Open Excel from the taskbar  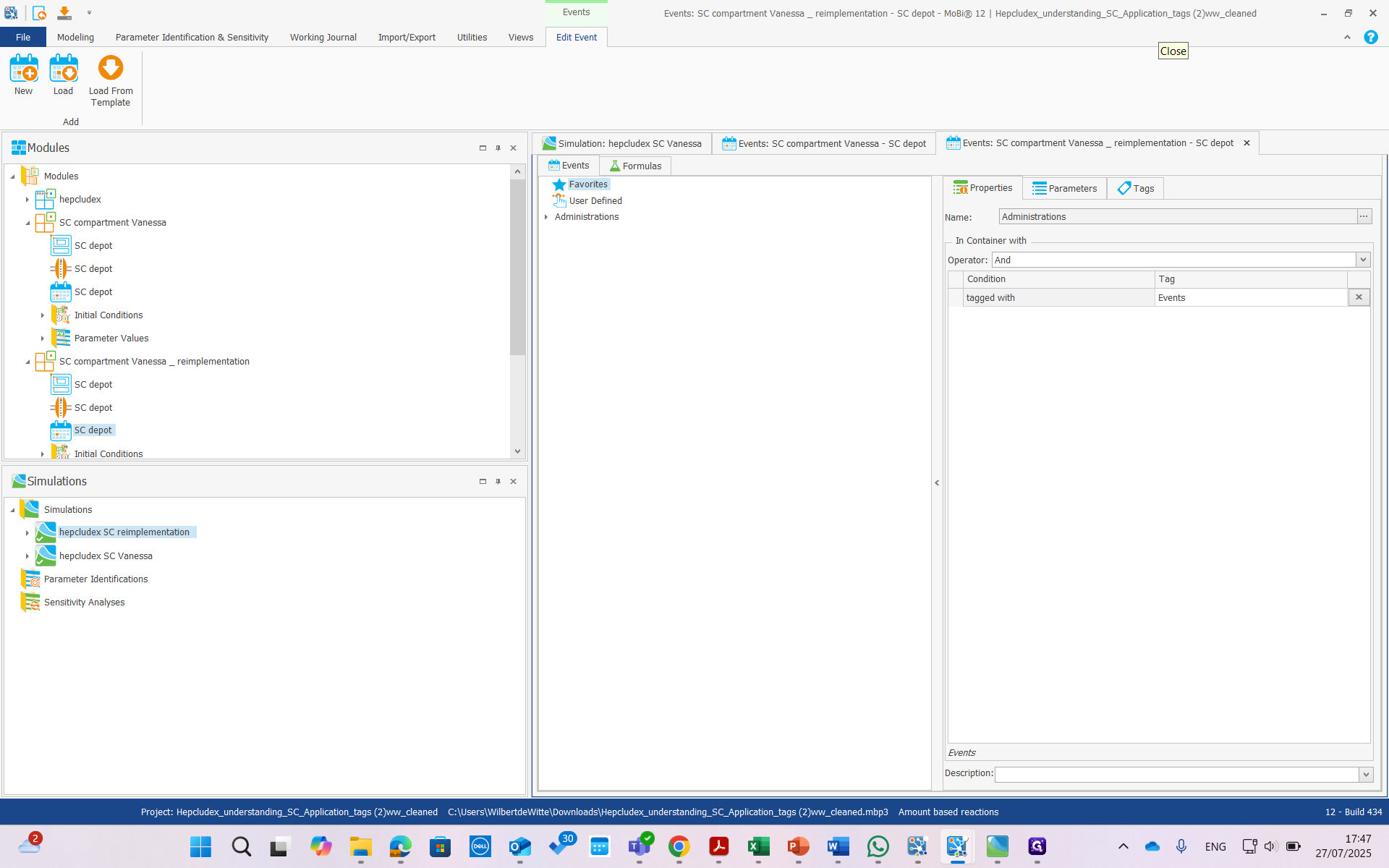757,846
